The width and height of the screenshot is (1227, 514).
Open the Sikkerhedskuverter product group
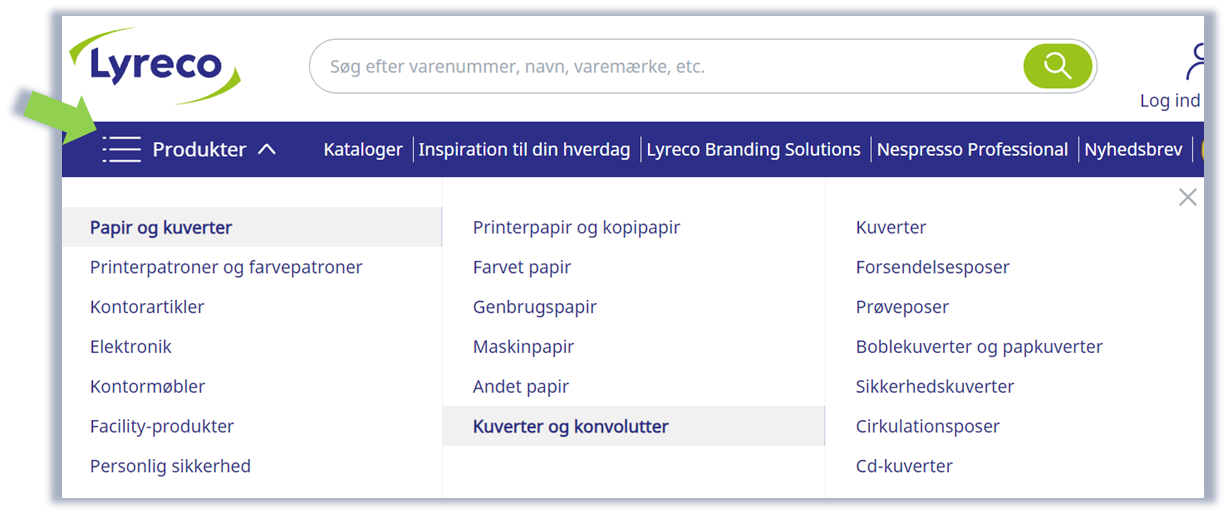935,387
